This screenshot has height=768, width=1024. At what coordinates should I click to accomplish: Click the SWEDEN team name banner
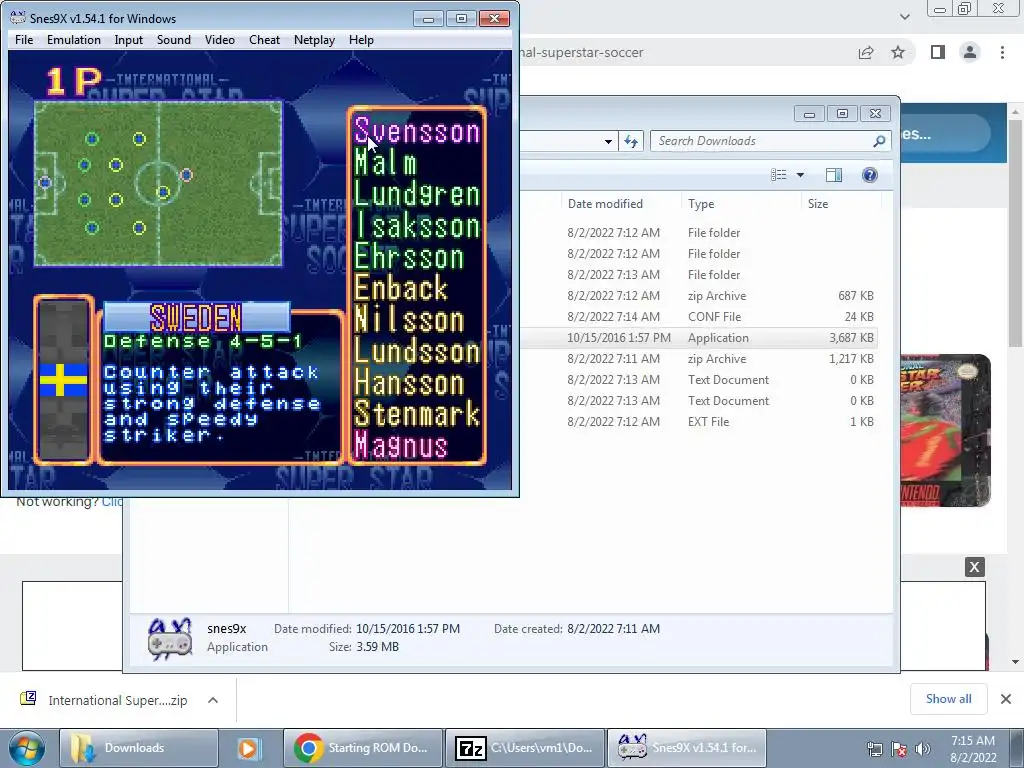(x=197, y=318)
